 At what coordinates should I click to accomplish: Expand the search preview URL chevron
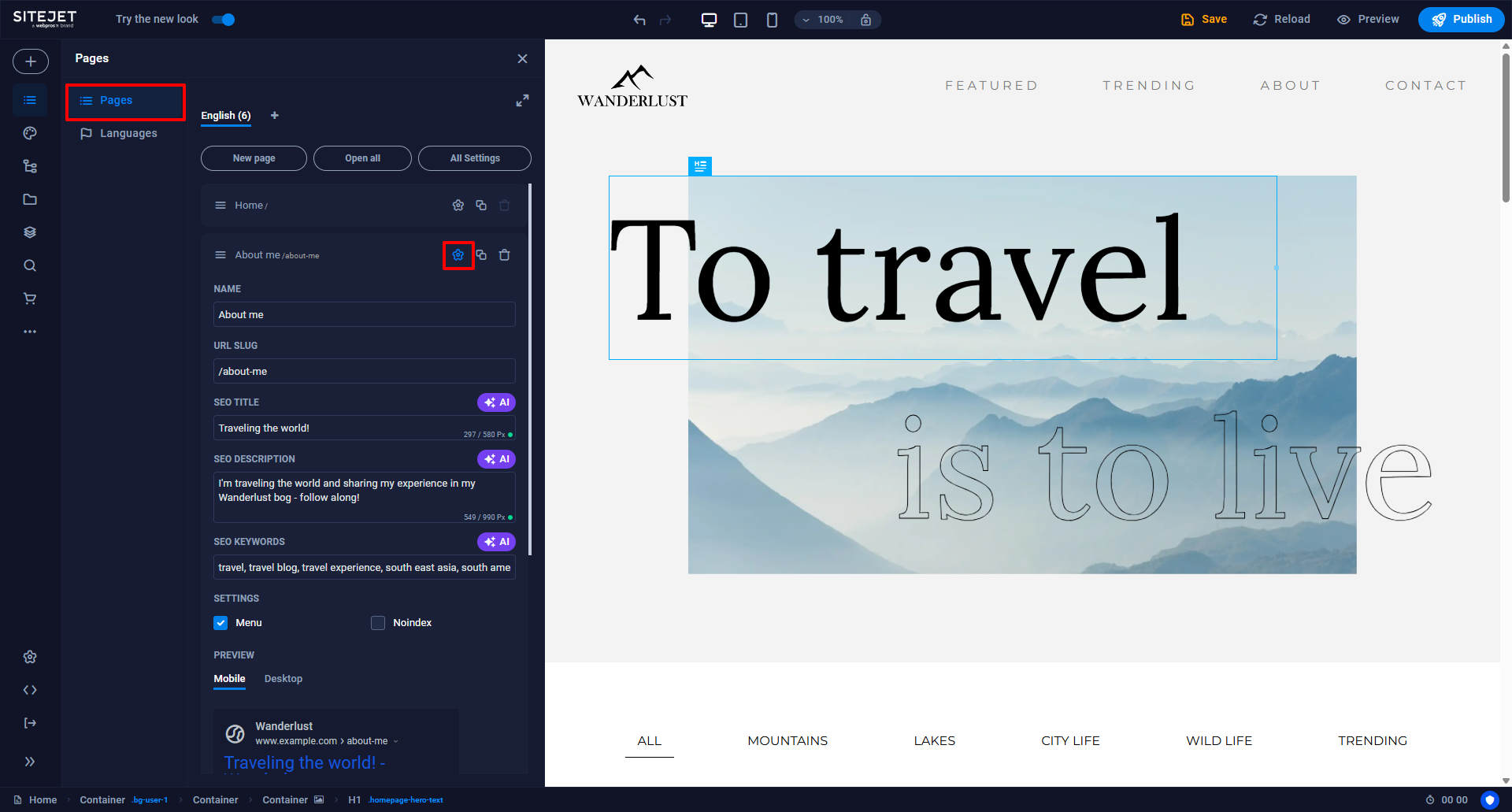[396, 741]
